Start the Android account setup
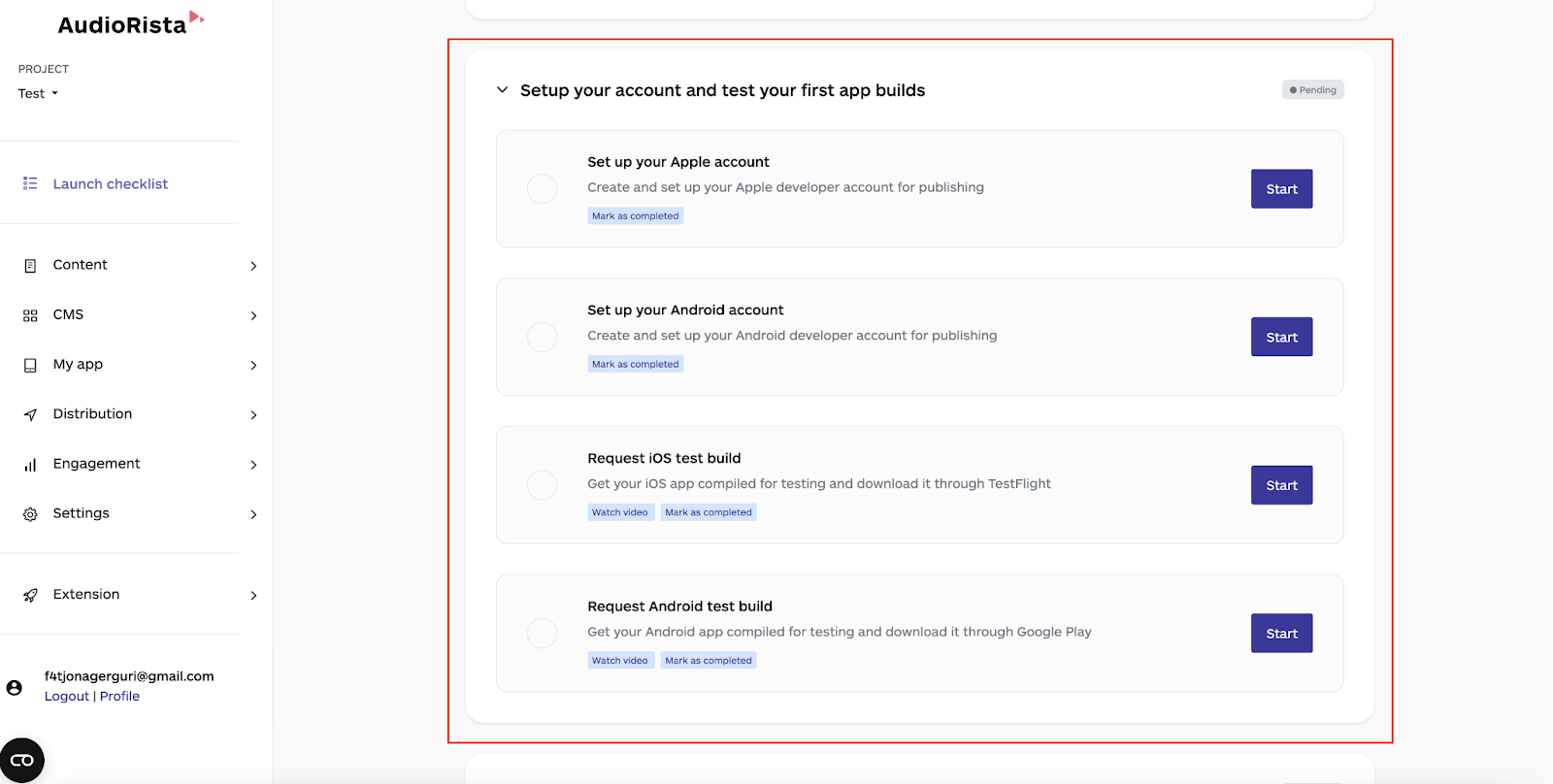This screenshot has height=784, width=1553. click(1281, 337)
